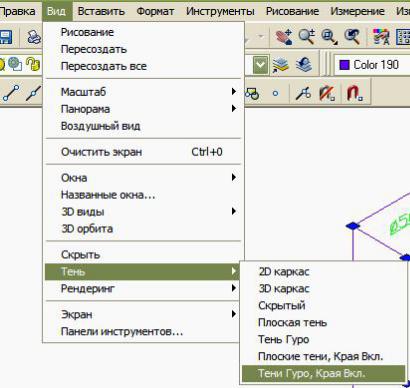
Task: Select 3D орбита menu entry
Action: coord(143,229)
